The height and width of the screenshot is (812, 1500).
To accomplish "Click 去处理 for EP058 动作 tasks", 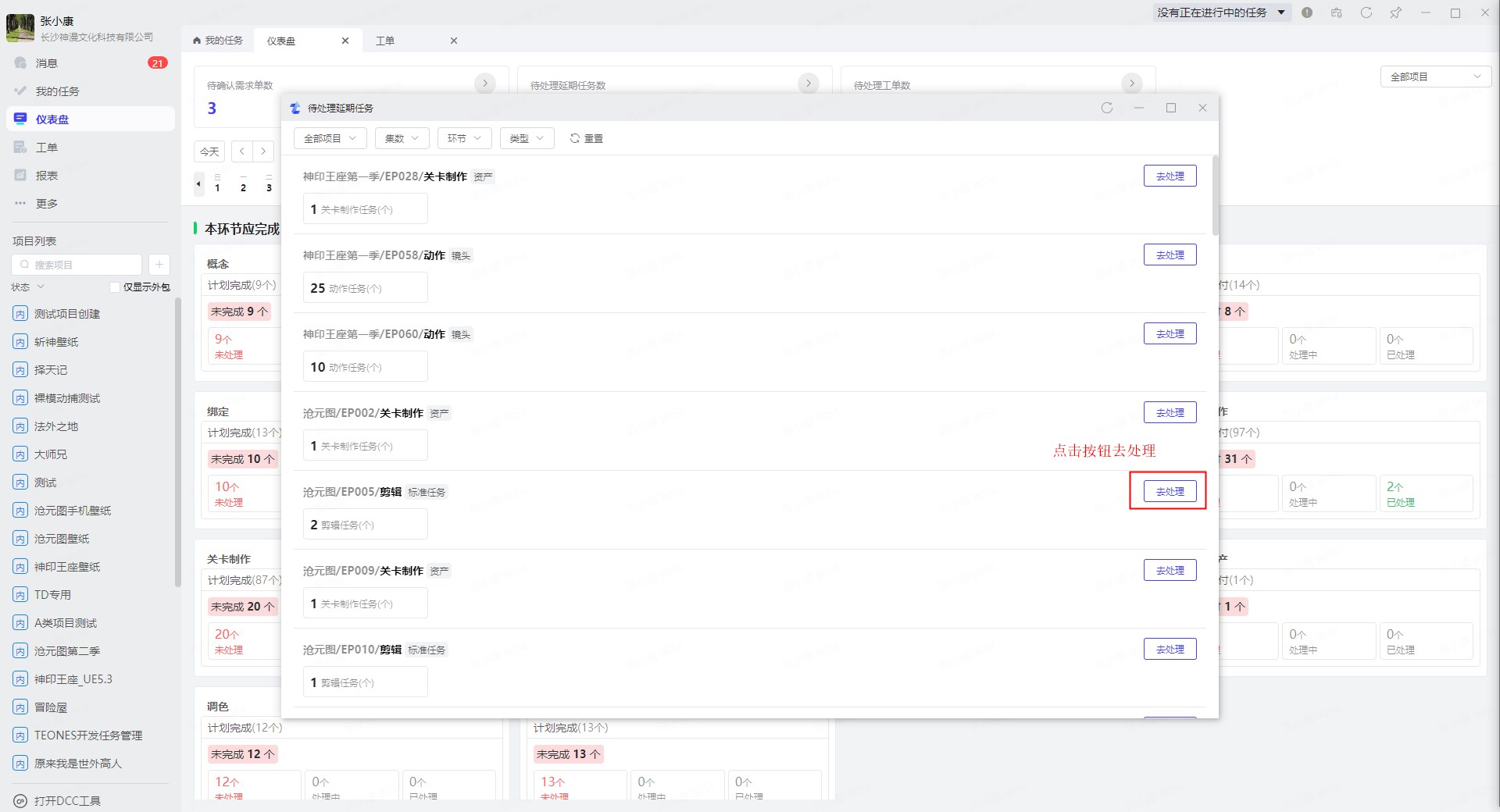I will [x=1170, y=255].
